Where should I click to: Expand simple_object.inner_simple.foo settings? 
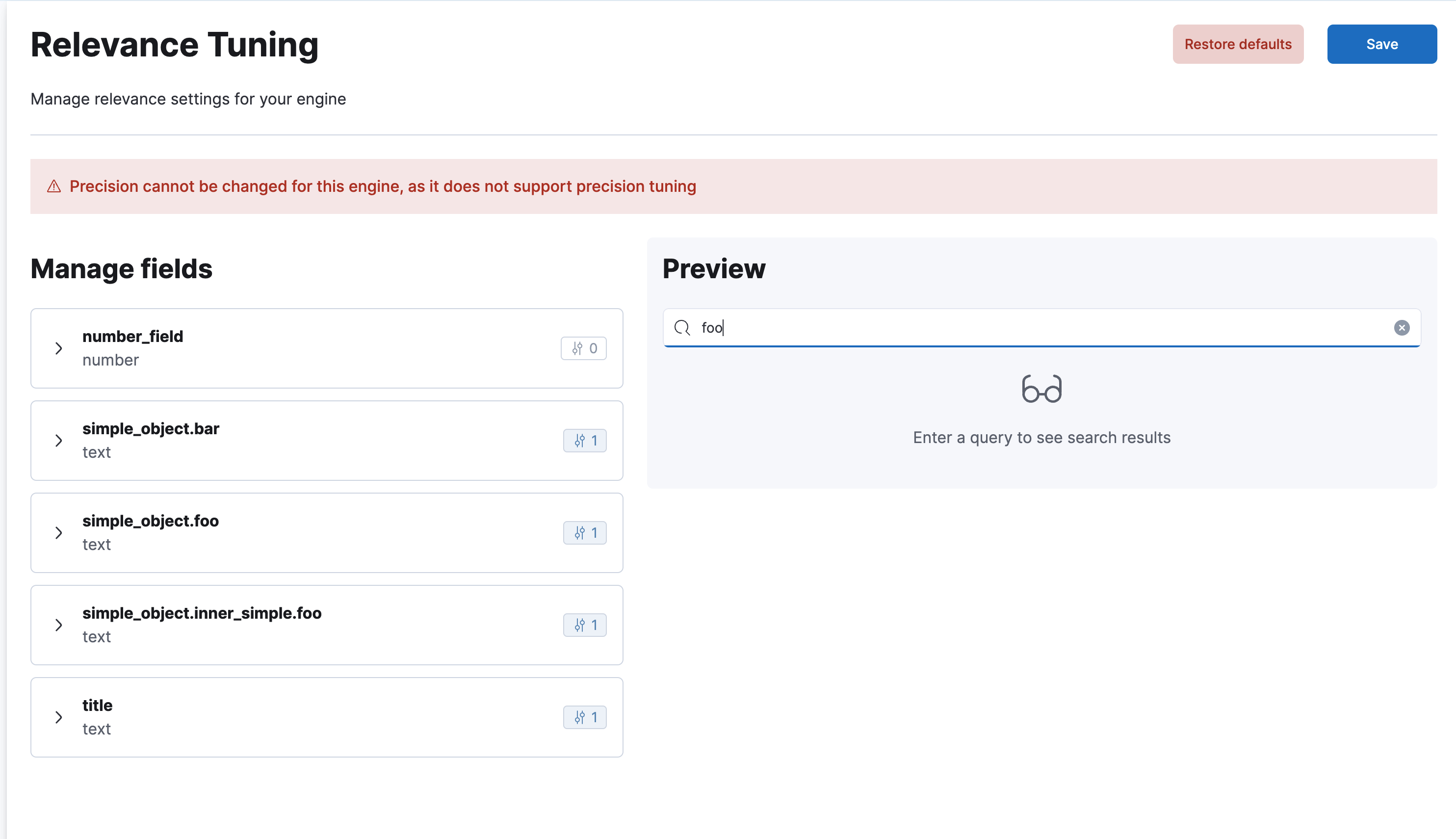coord(59,625)
